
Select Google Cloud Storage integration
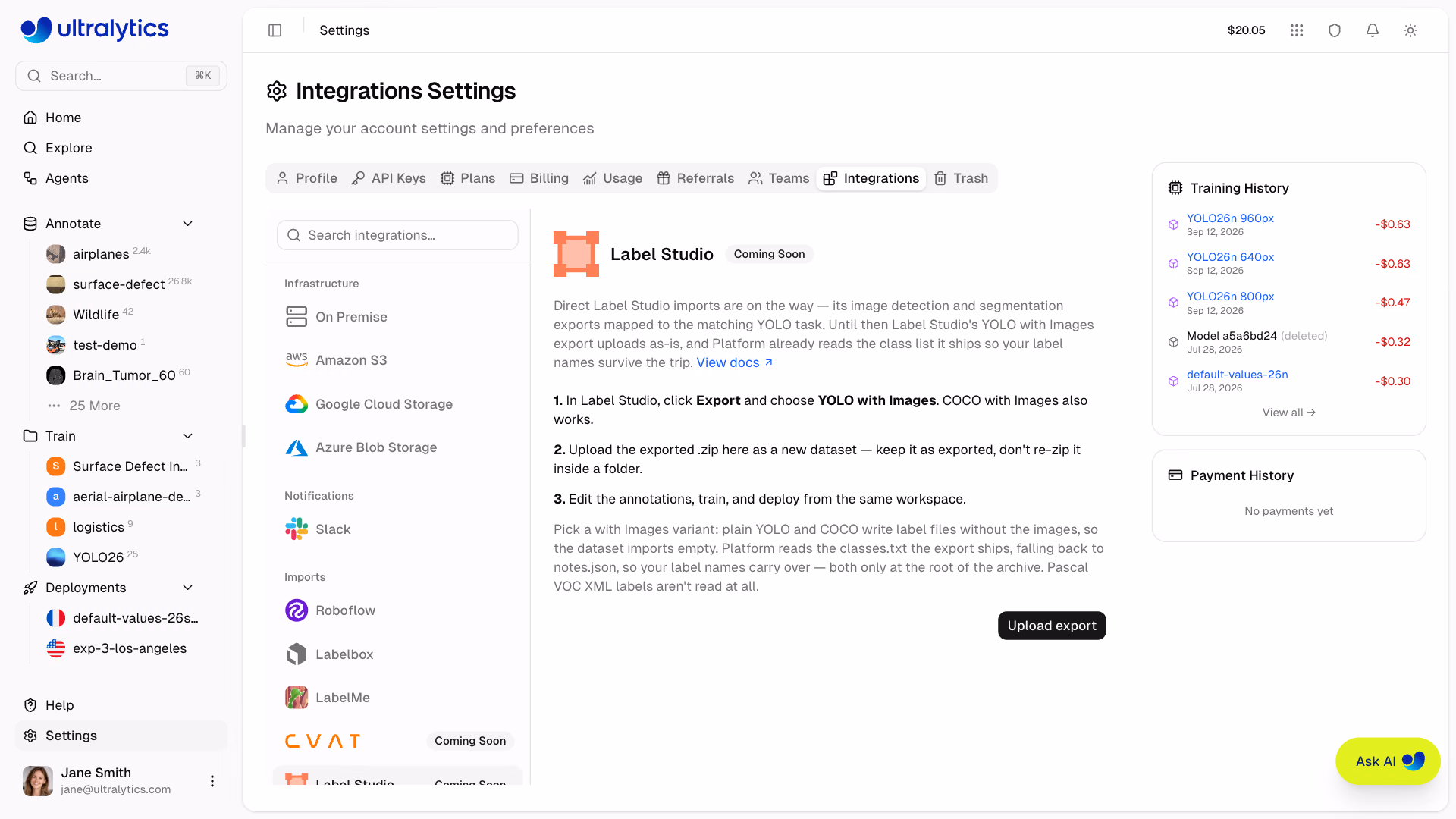pos(397,404)
